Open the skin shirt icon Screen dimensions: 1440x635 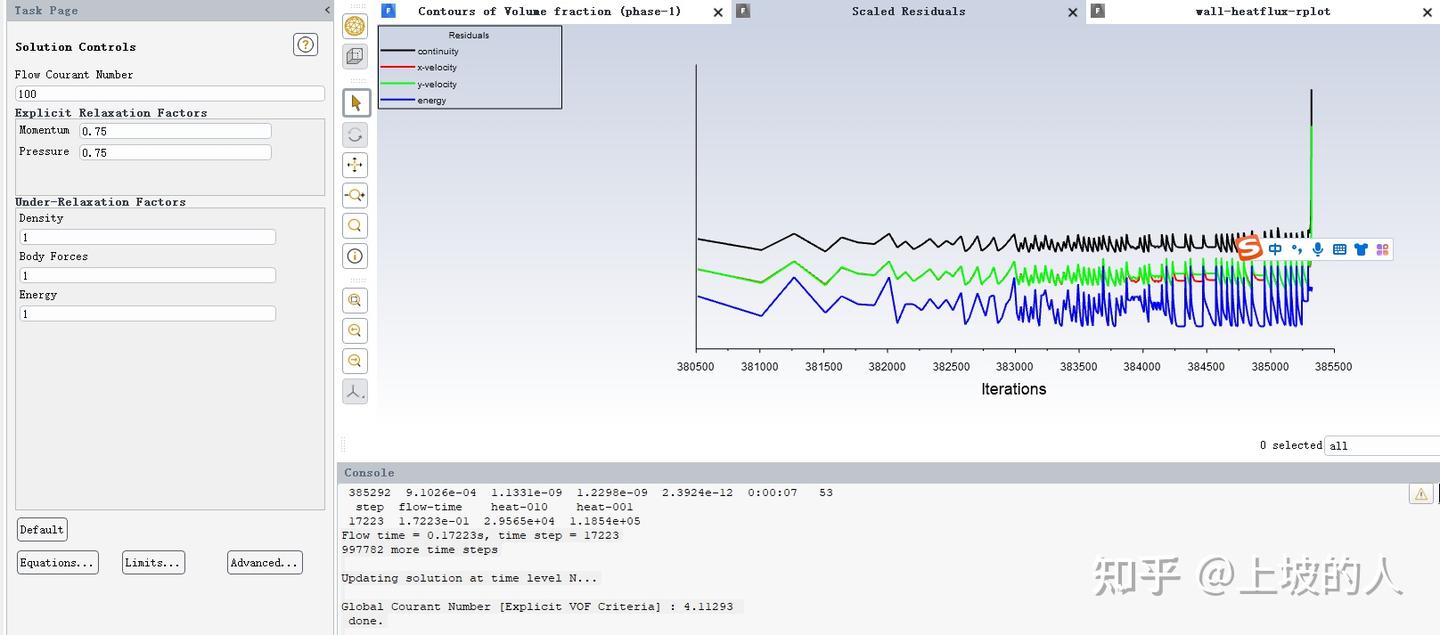point(1361,249)
